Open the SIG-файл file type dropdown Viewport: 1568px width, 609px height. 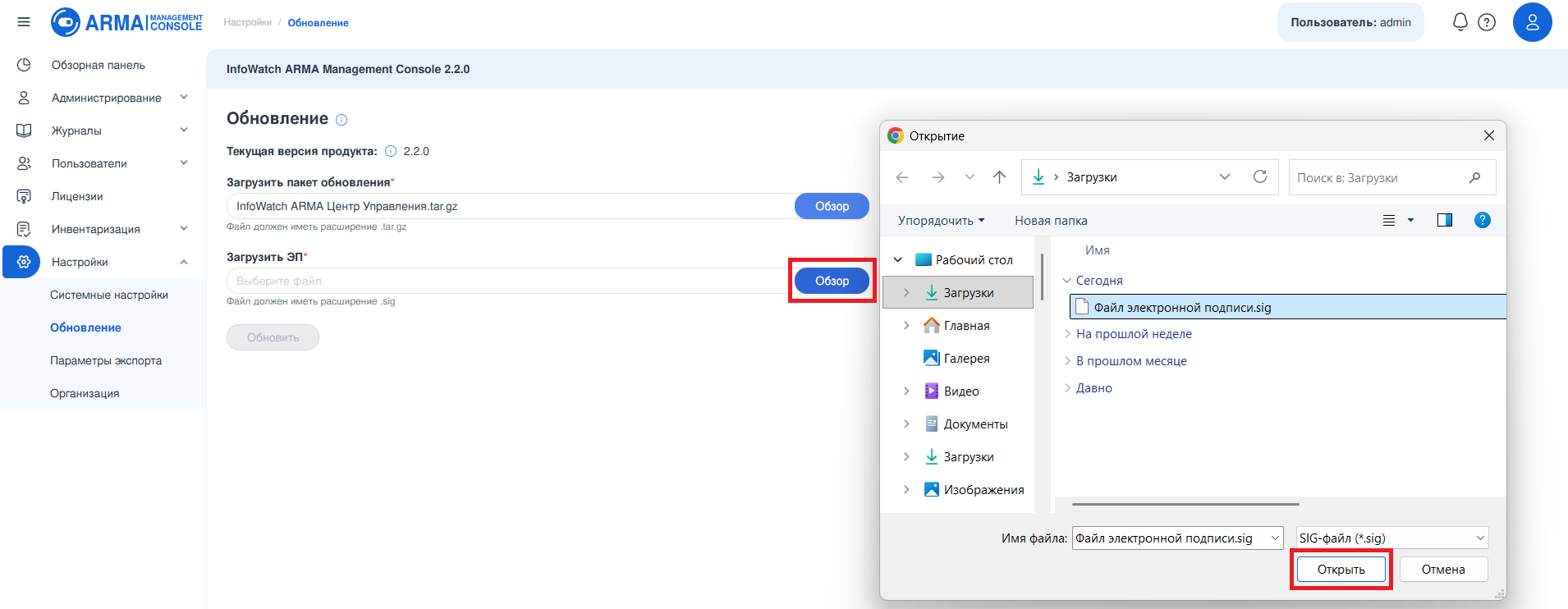1480,538
